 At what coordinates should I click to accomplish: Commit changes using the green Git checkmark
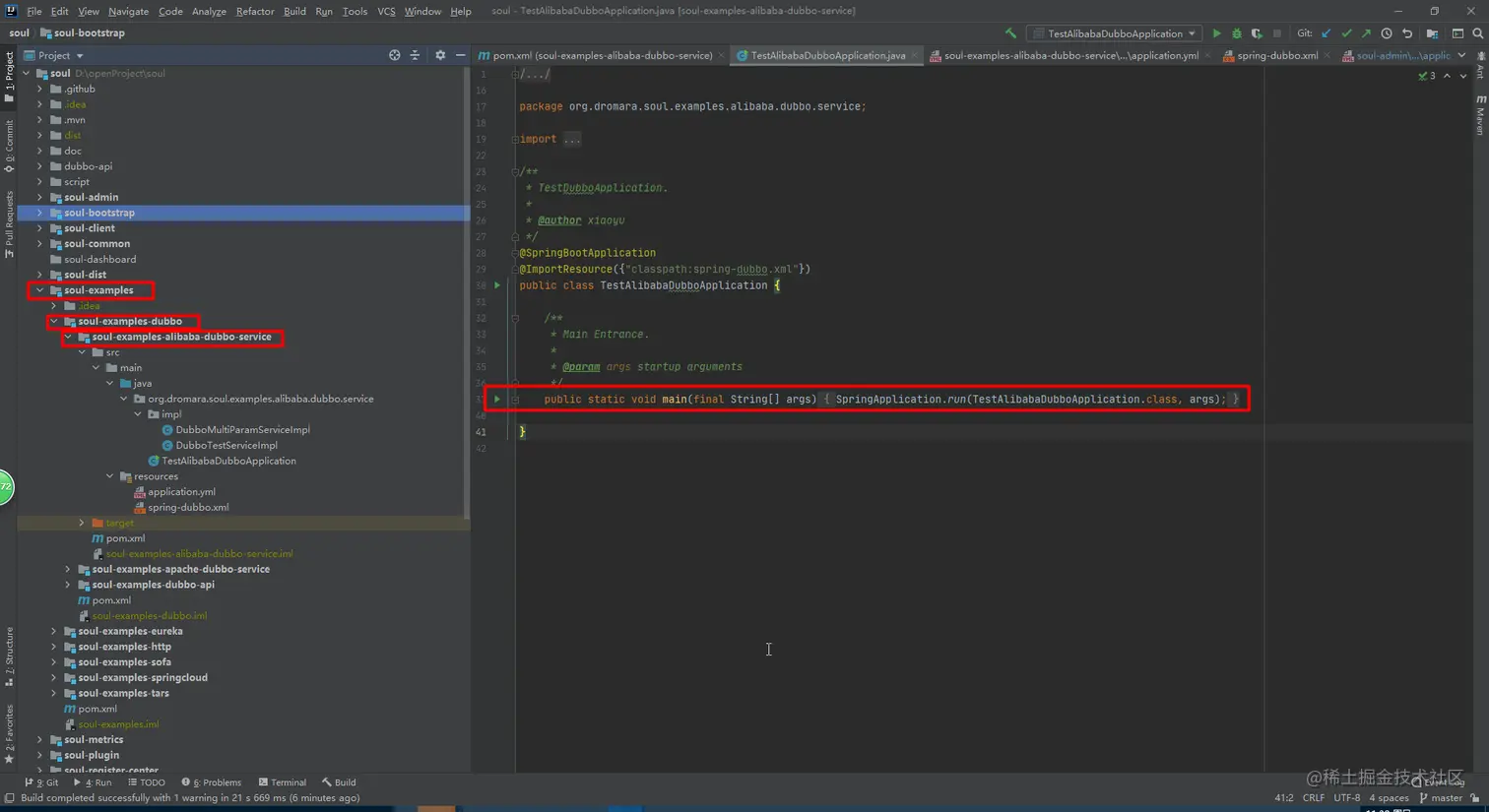tap(1346, 33)
